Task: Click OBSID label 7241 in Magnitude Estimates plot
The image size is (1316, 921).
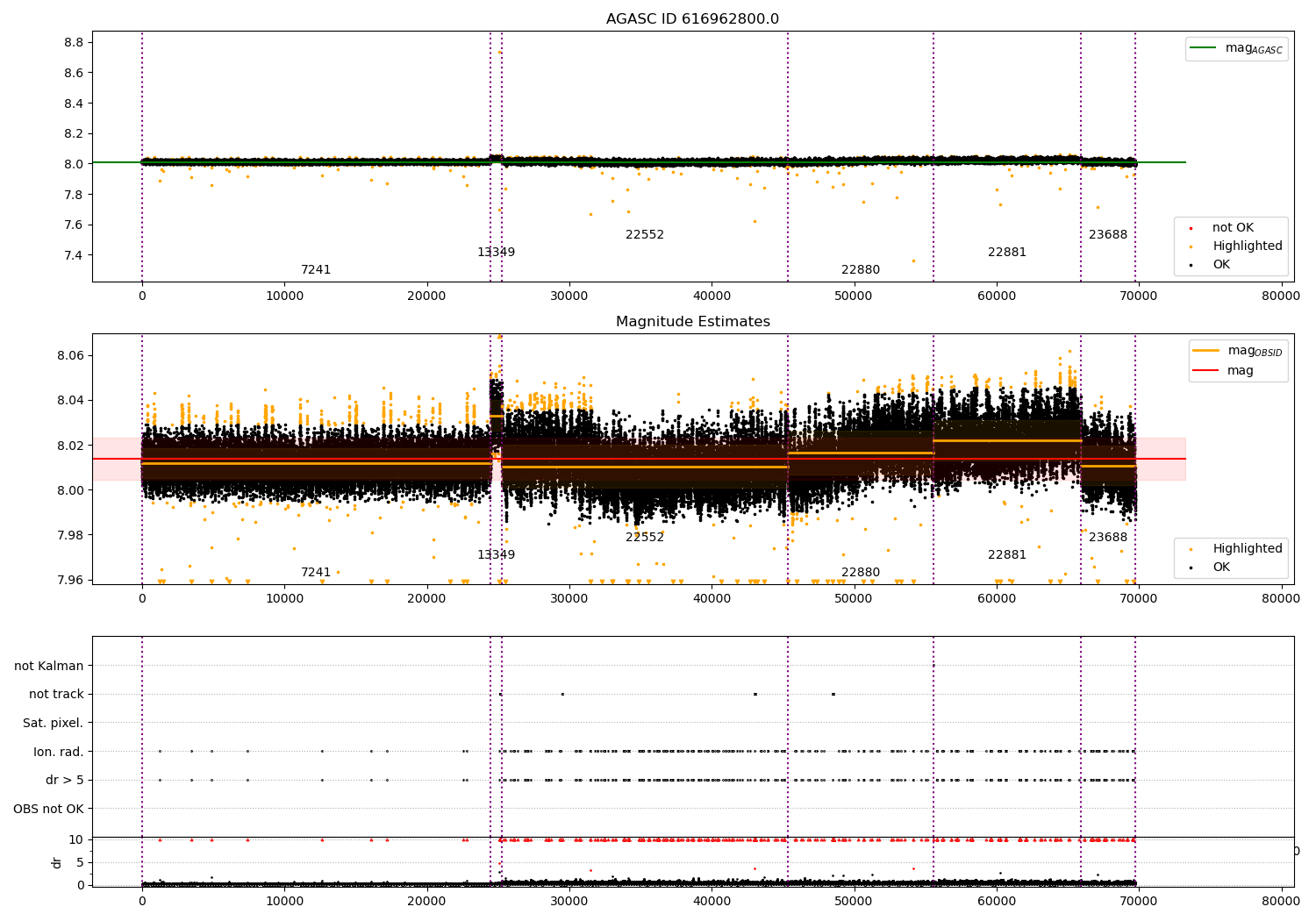Action: pyautogui.click(x=316, y=572)
